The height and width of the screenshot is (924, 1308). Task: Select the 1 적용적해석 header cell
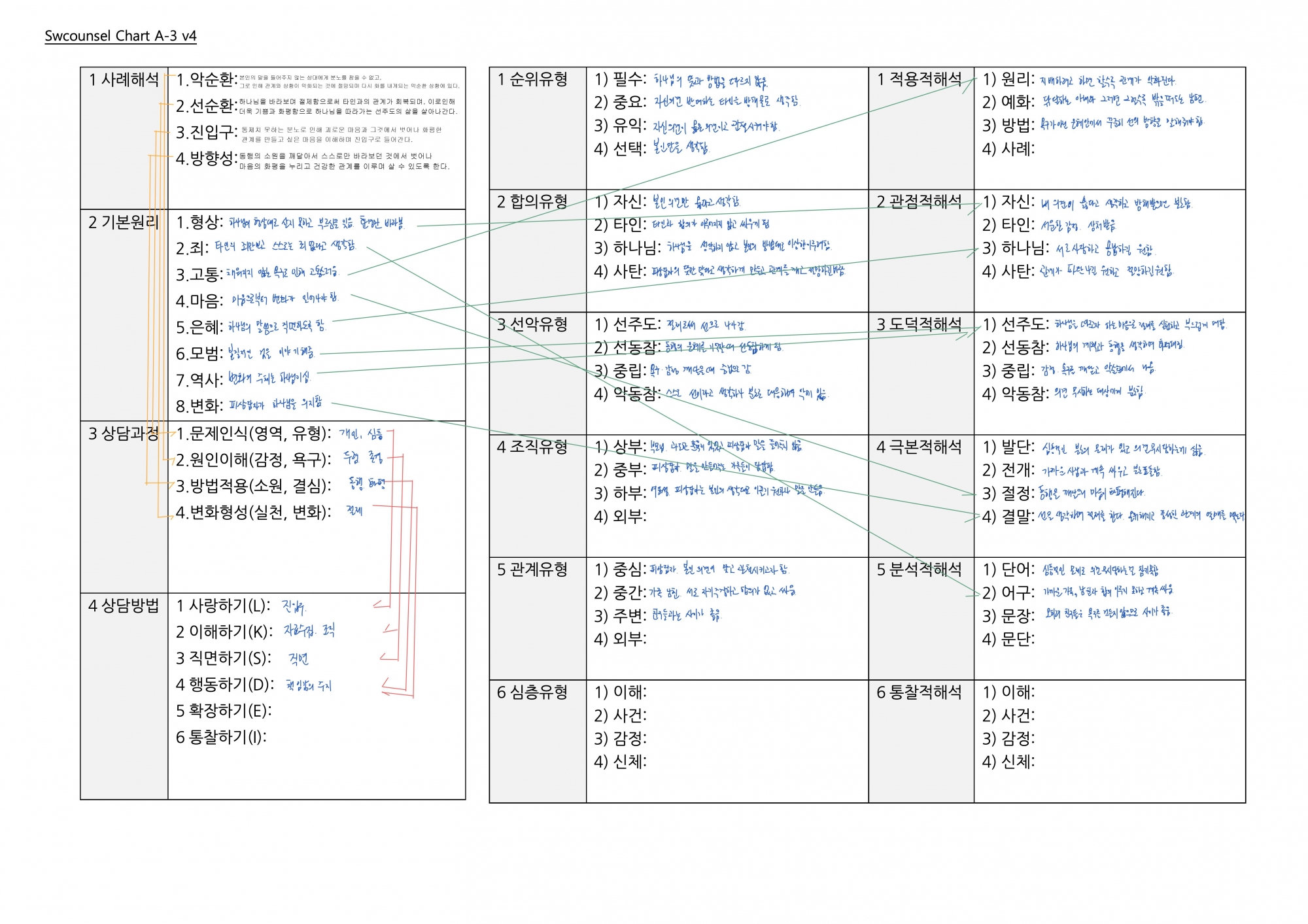click(x=919, y=80)
